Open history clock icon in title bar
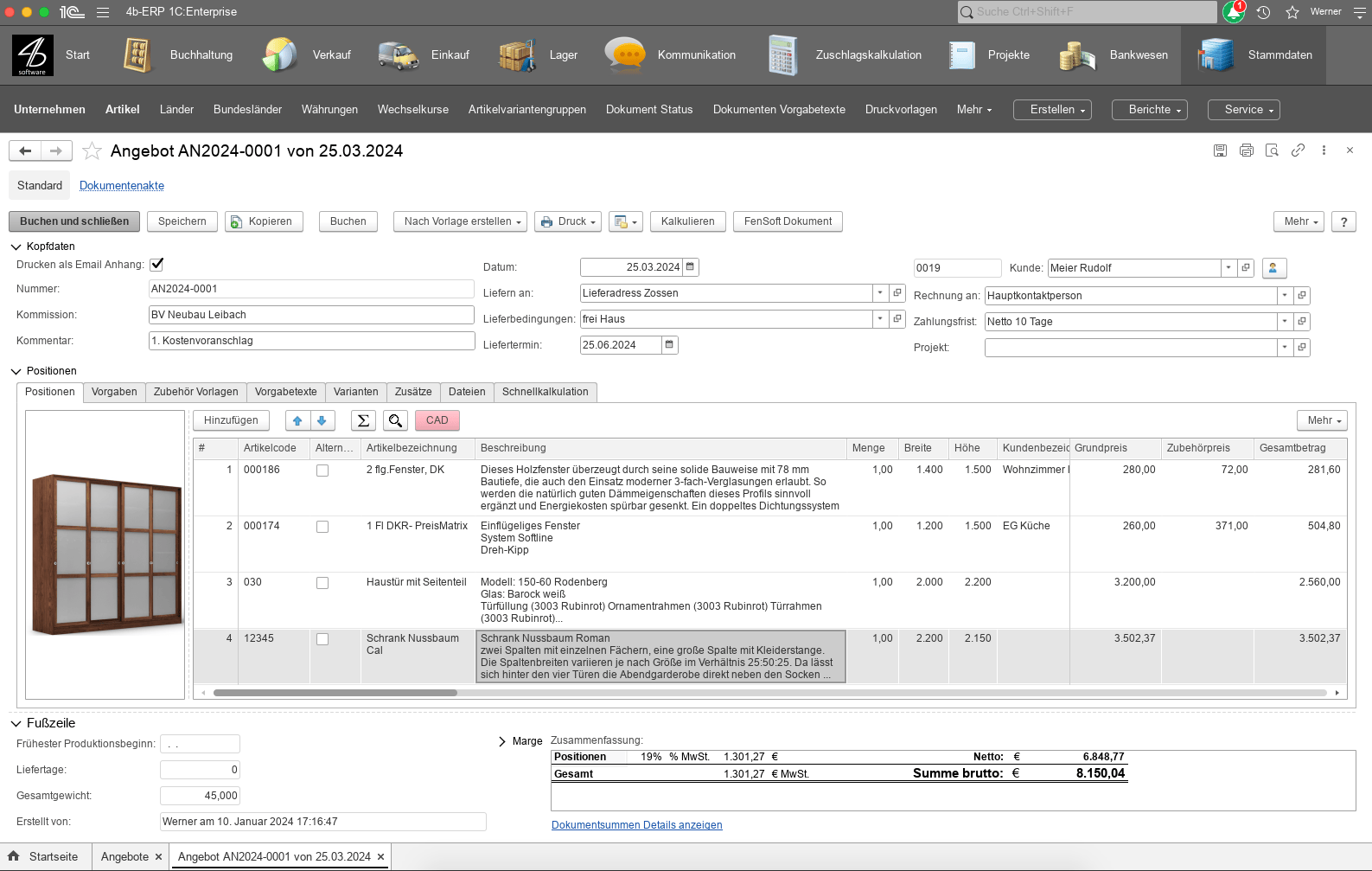The width and height of the screenshot is (1372, 871). [x=1263, y=12]
